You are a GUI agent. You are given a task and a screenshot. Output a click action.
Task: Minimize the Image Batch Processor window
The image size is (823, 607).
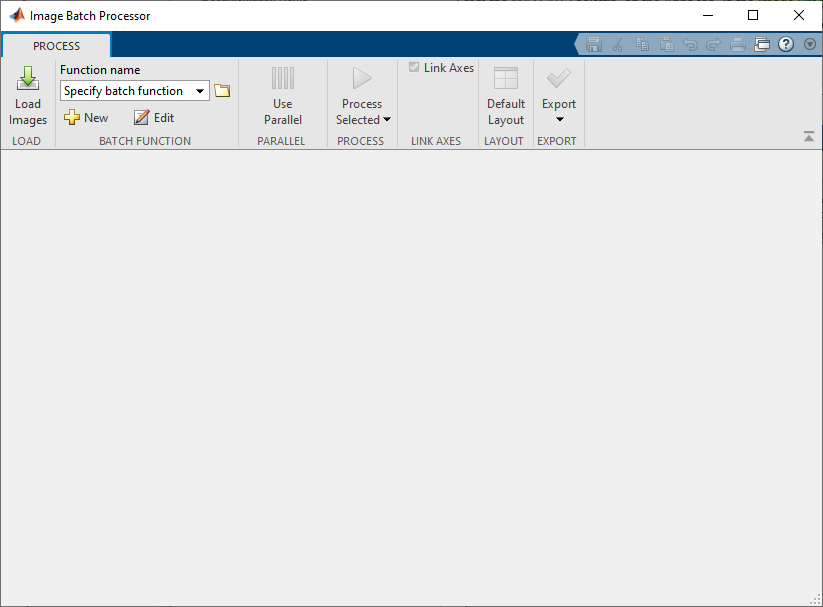(708, 15)
